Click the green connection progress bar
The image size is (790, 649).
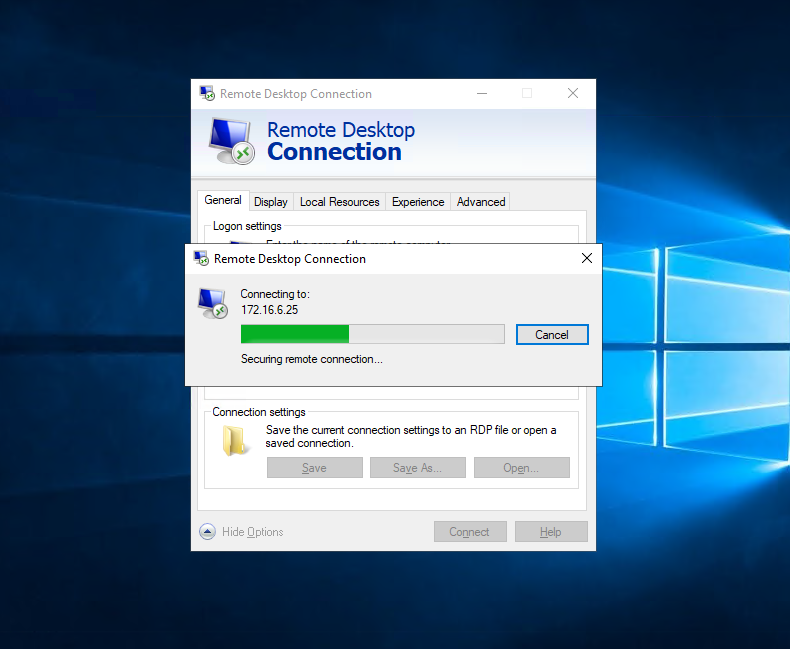click(372, 334)
